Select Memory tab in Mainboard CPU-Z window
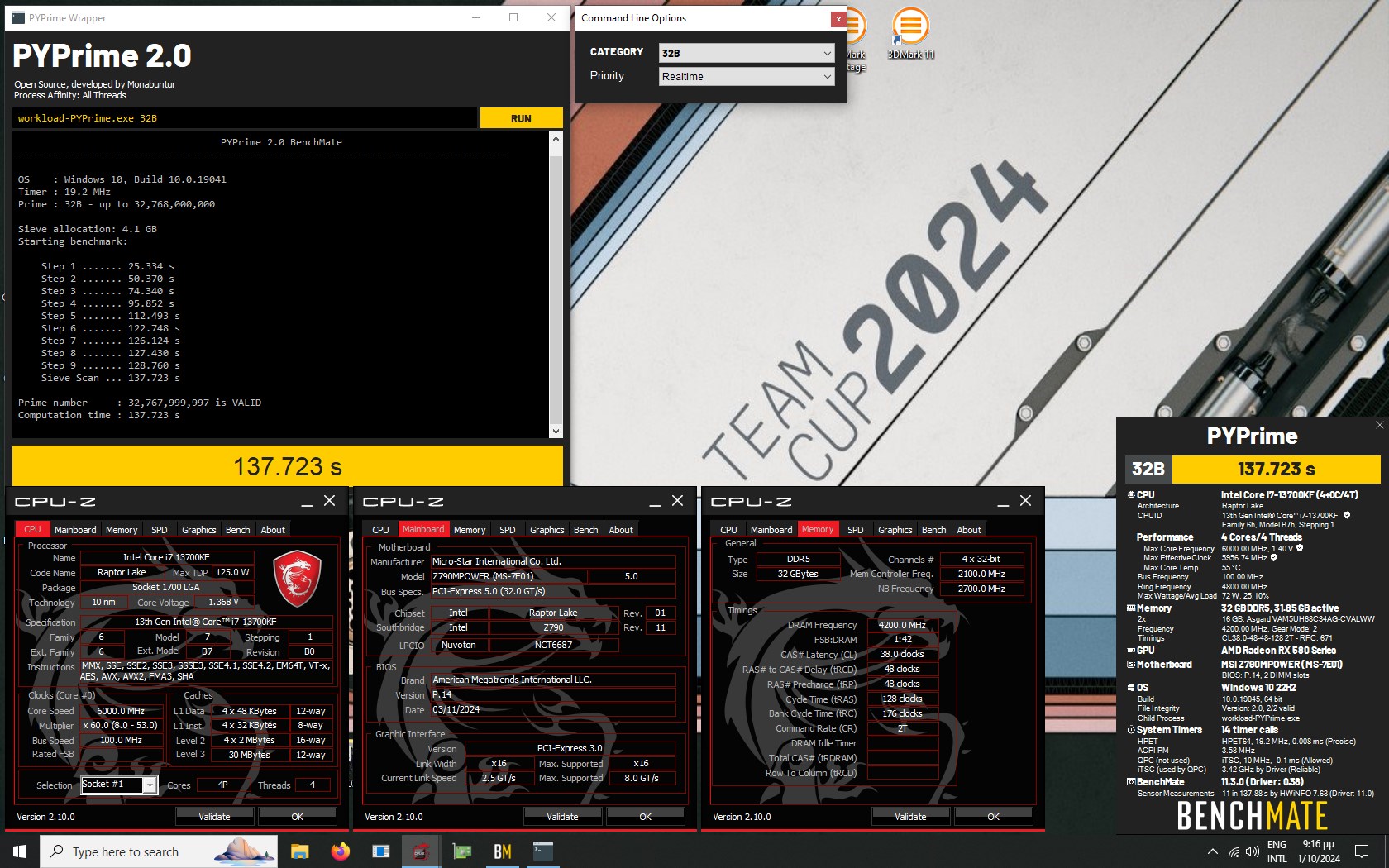1389x868 pixels. pyautogui.click(x=470, y=530)
